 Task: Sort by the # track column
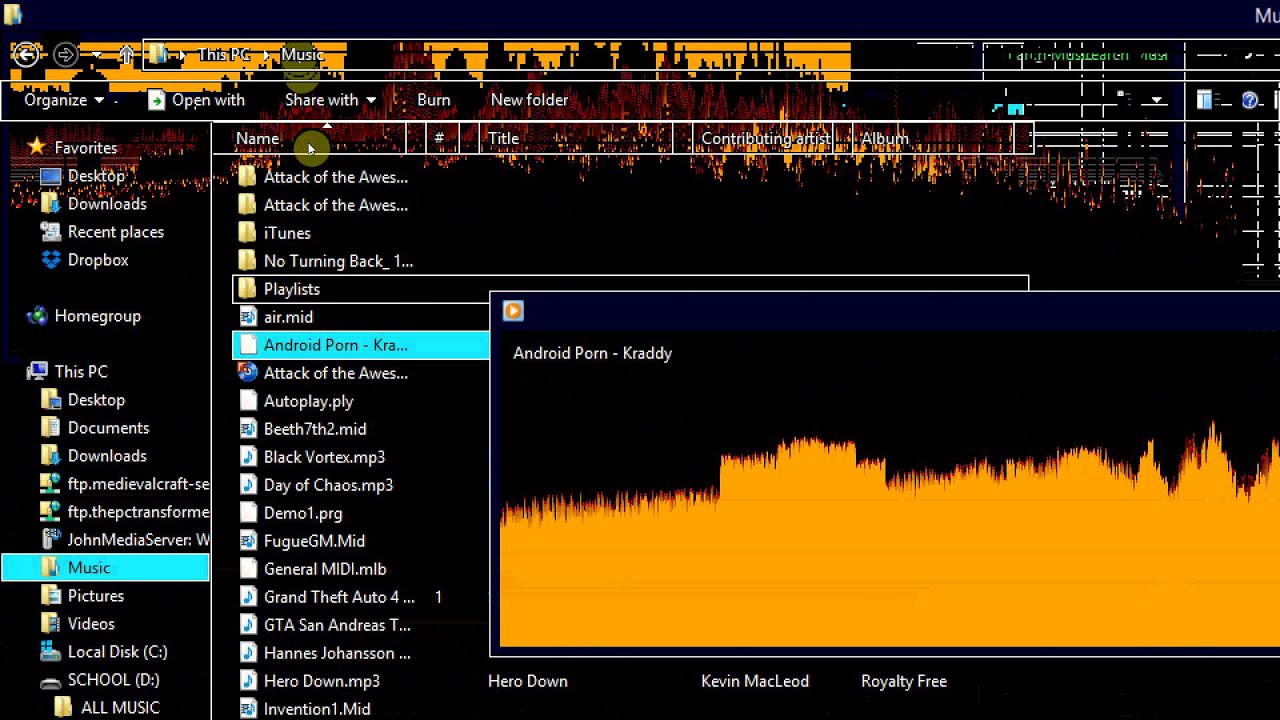click(x=439, y=139)
